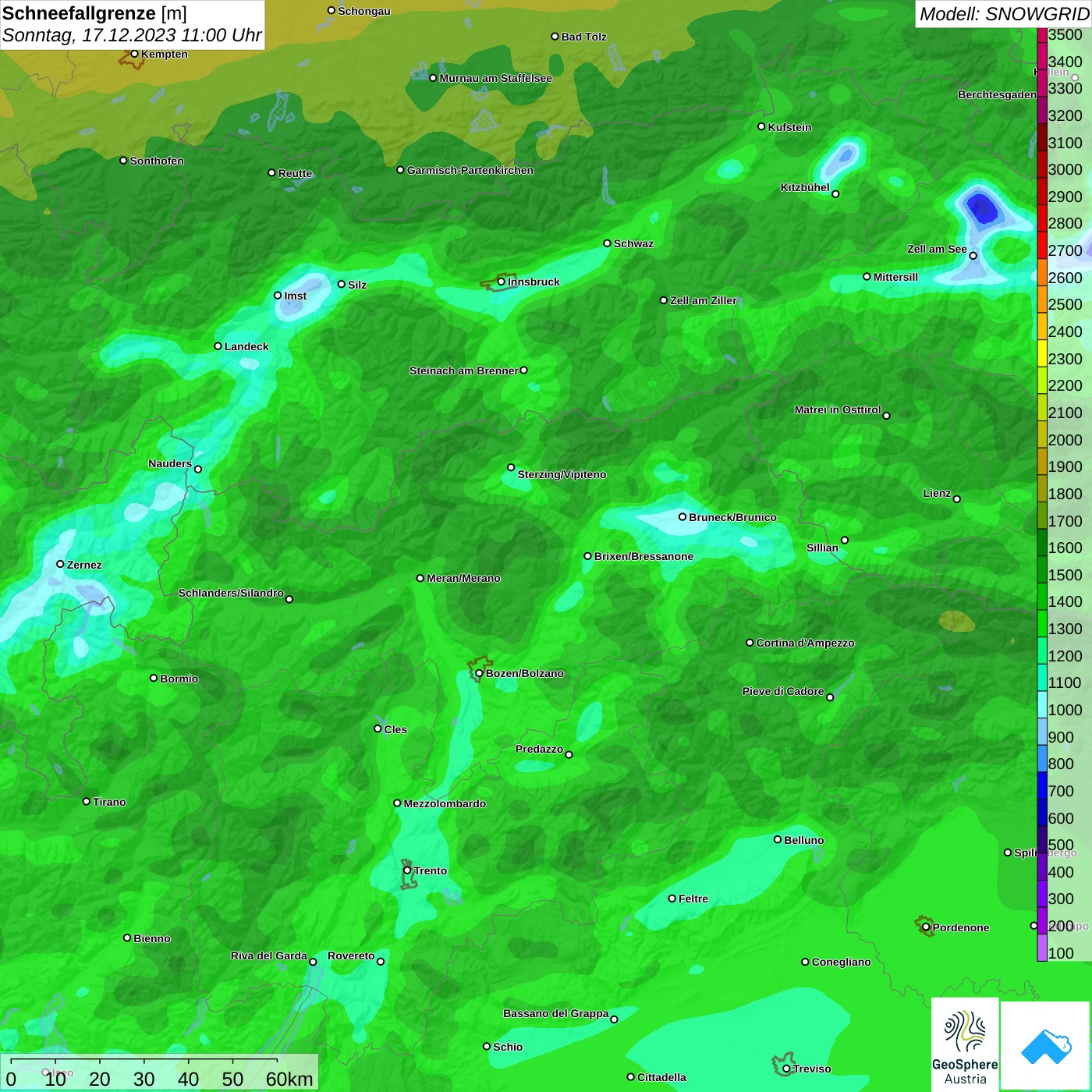1092x1092 pixels.
Task: Click the 1000 light cyan legend swatch
Action: click(1042, 704)
